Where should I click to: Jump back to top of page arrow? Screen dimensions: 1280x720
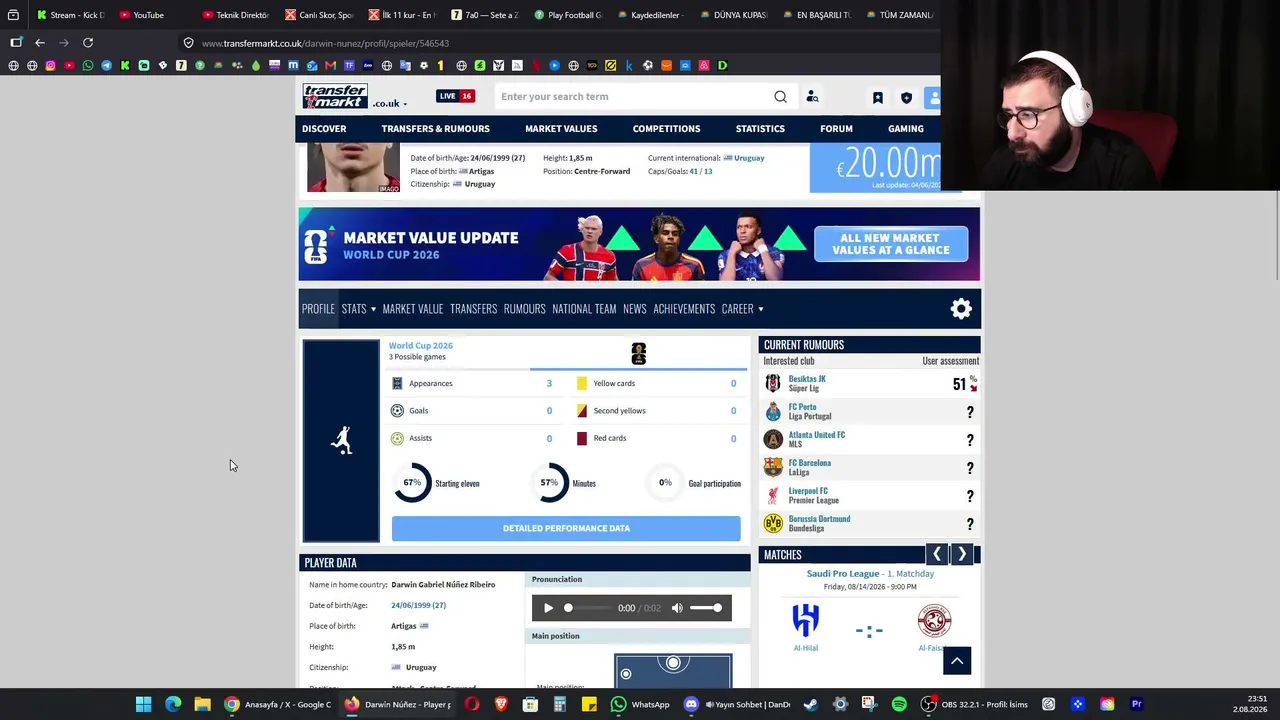957,660
